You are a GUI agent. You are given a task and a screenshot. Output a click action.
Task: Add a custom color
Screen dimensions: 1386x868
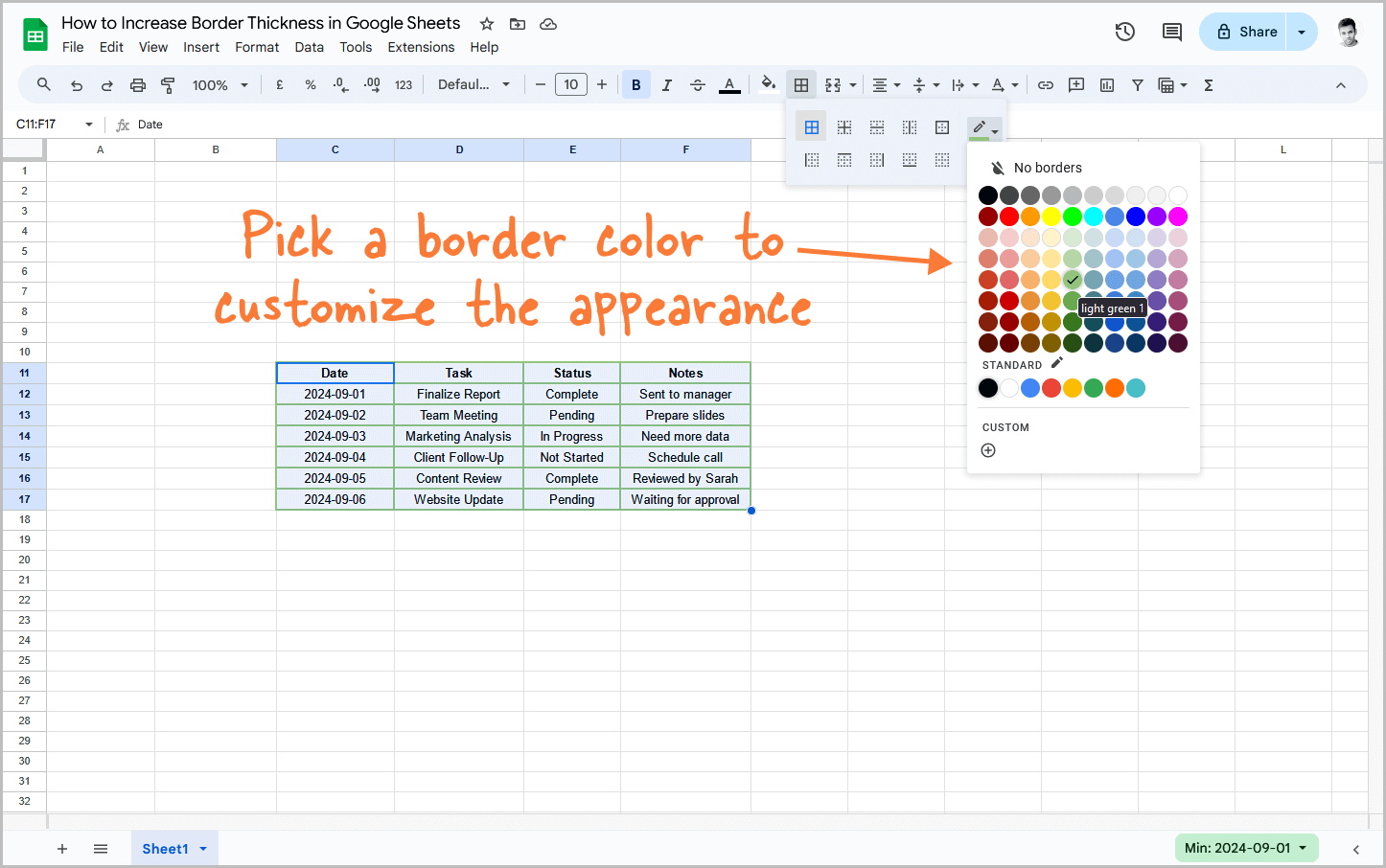(988, 450)
